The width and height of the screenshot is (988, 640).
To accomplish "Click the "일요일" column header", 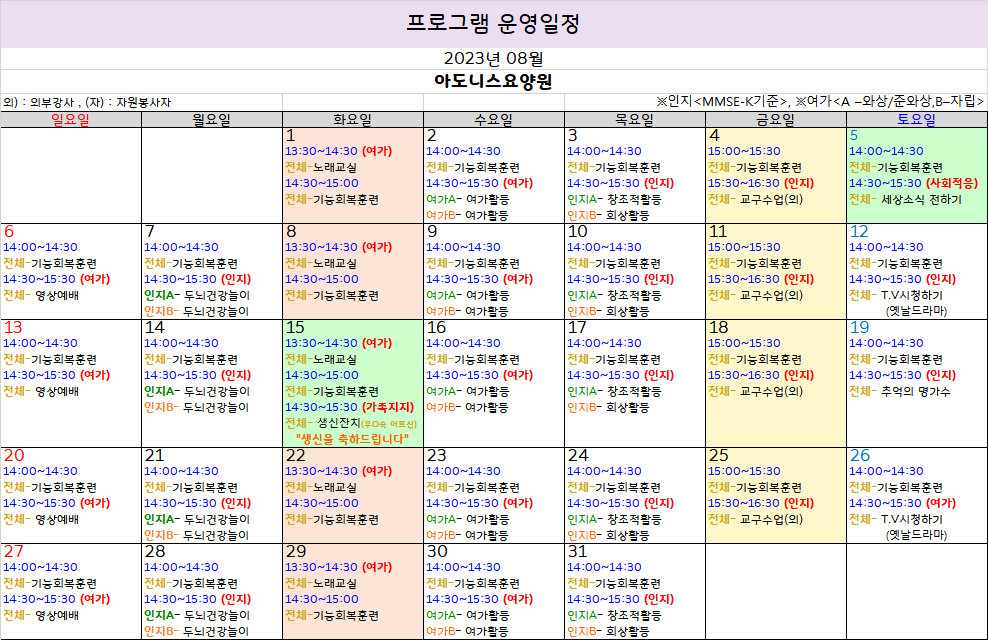I will point(71,120).
